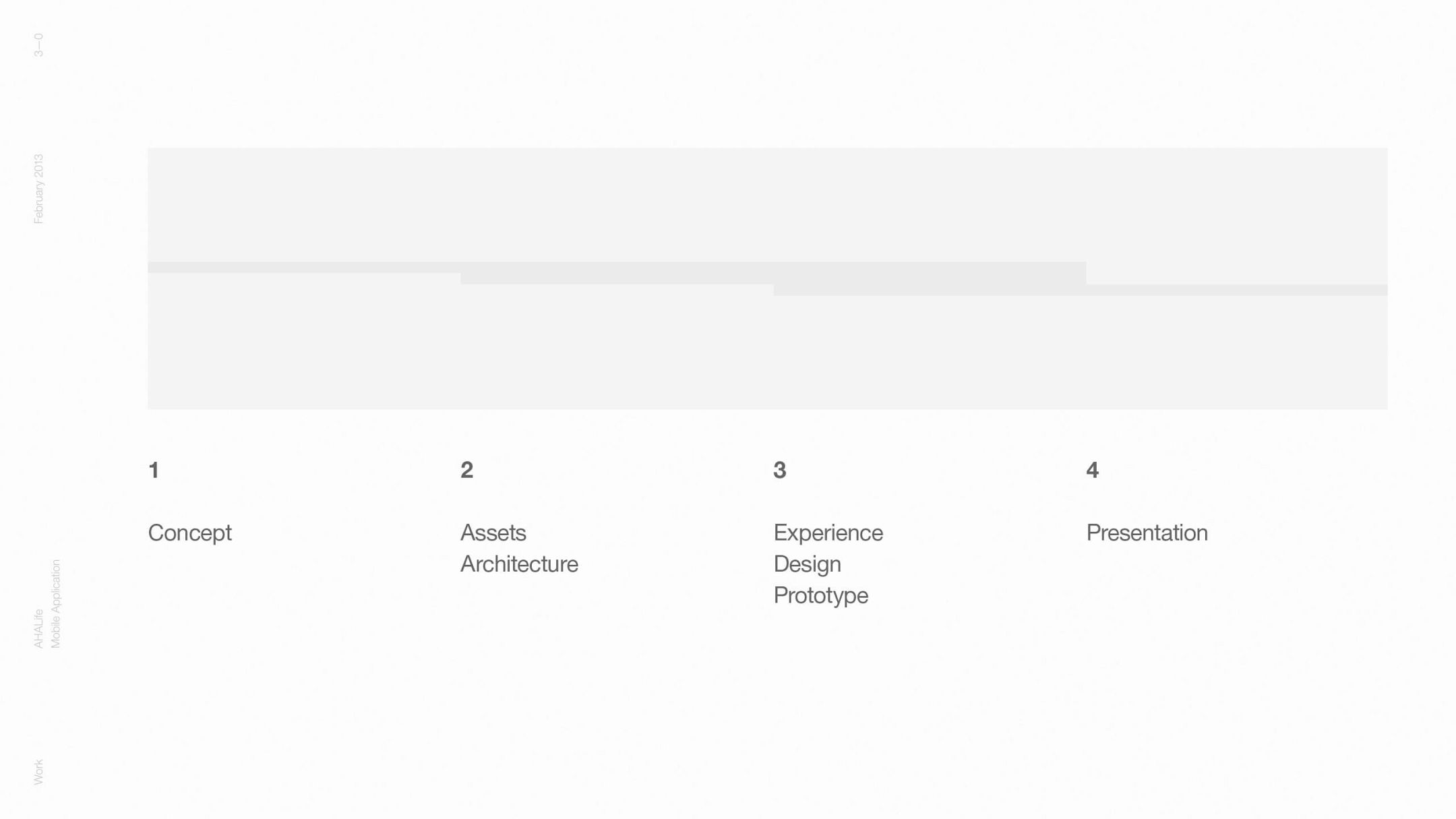The width and height of the screenshot is (1456, 819).
Task: Click step number 1 heading
Action: click(x=154, y=470)
